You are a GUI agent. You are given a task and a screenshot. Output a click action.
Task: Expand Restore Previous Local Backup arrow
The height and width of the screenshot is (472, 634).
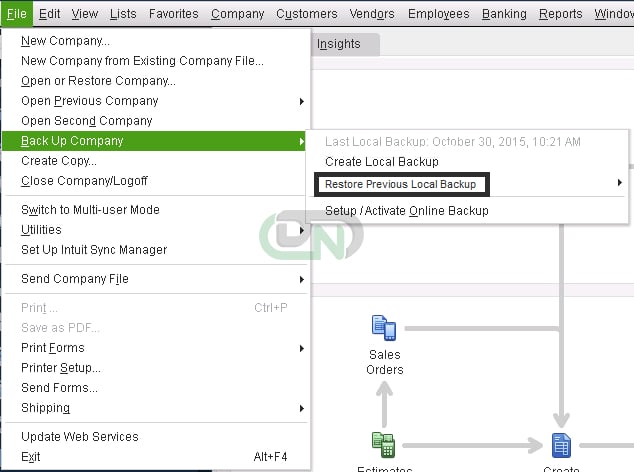click(x=619, y=182)
